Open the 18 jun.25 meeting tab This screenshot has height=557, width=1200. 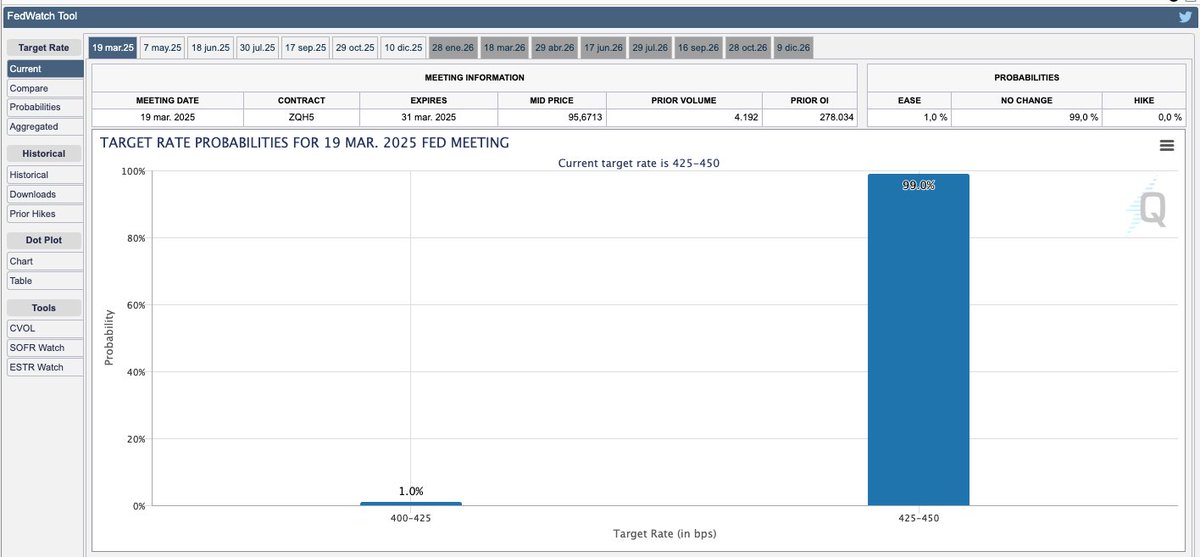[210, 48]
